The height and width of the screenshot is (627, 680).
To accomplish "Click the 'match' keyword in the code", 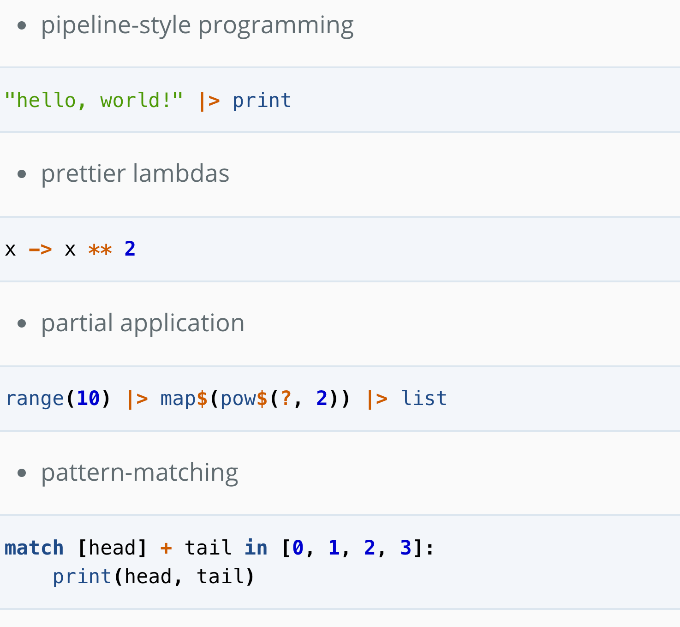I will tap(34, 548).
